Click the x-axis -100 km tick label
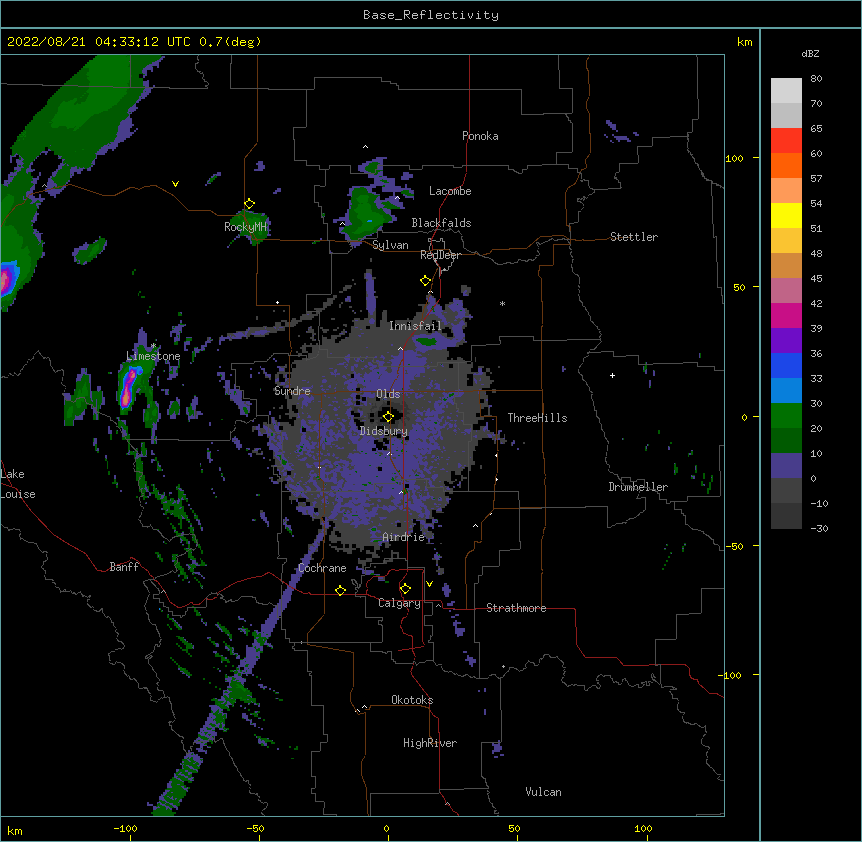Viewport: 862px width, 842px height. coord(125,828)
